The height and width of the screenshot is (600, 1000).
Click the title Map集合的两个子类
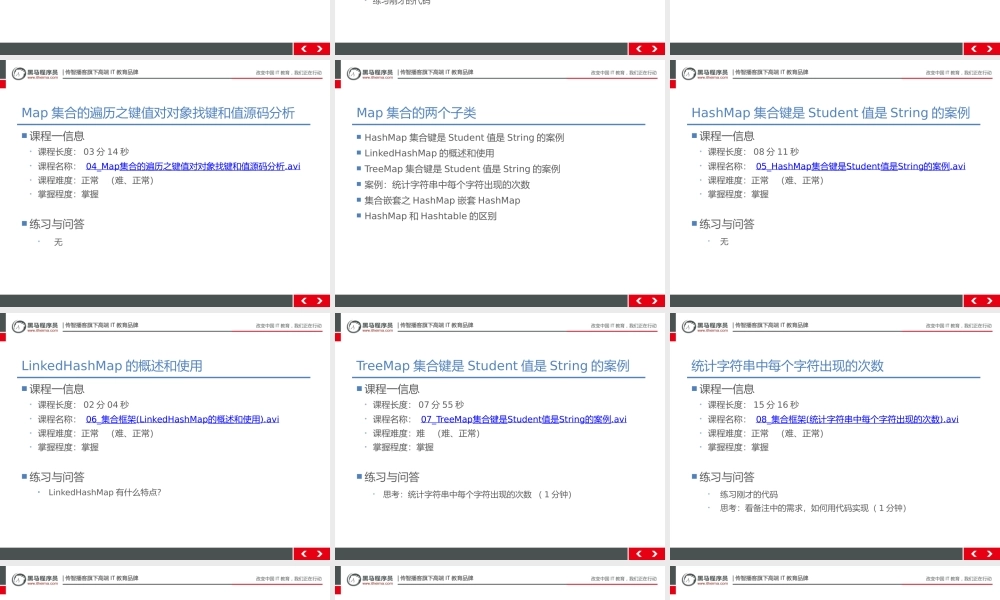click(x=419, y=111)
